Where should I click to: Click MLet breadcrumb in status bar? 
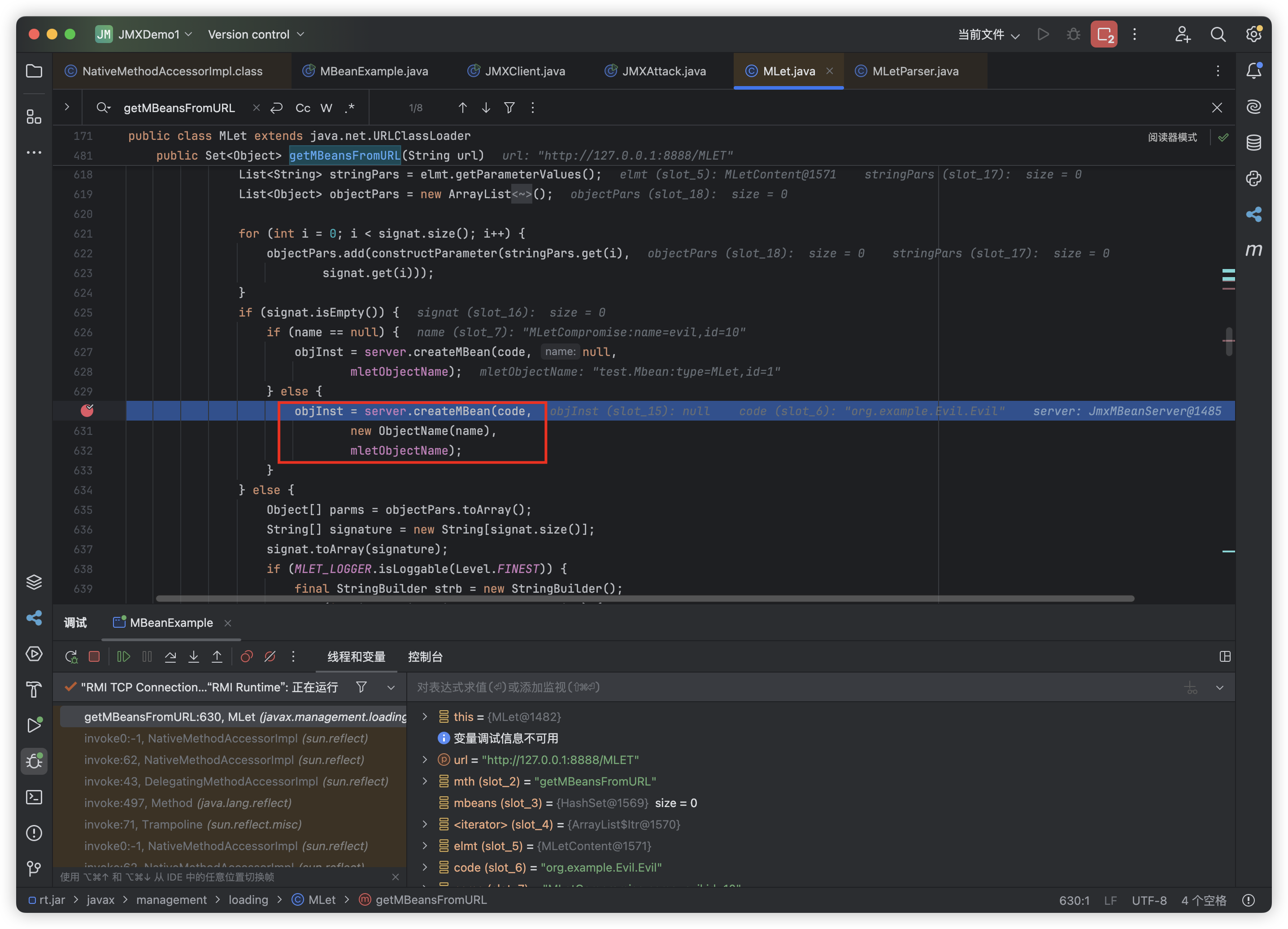[x=314, y=899]
